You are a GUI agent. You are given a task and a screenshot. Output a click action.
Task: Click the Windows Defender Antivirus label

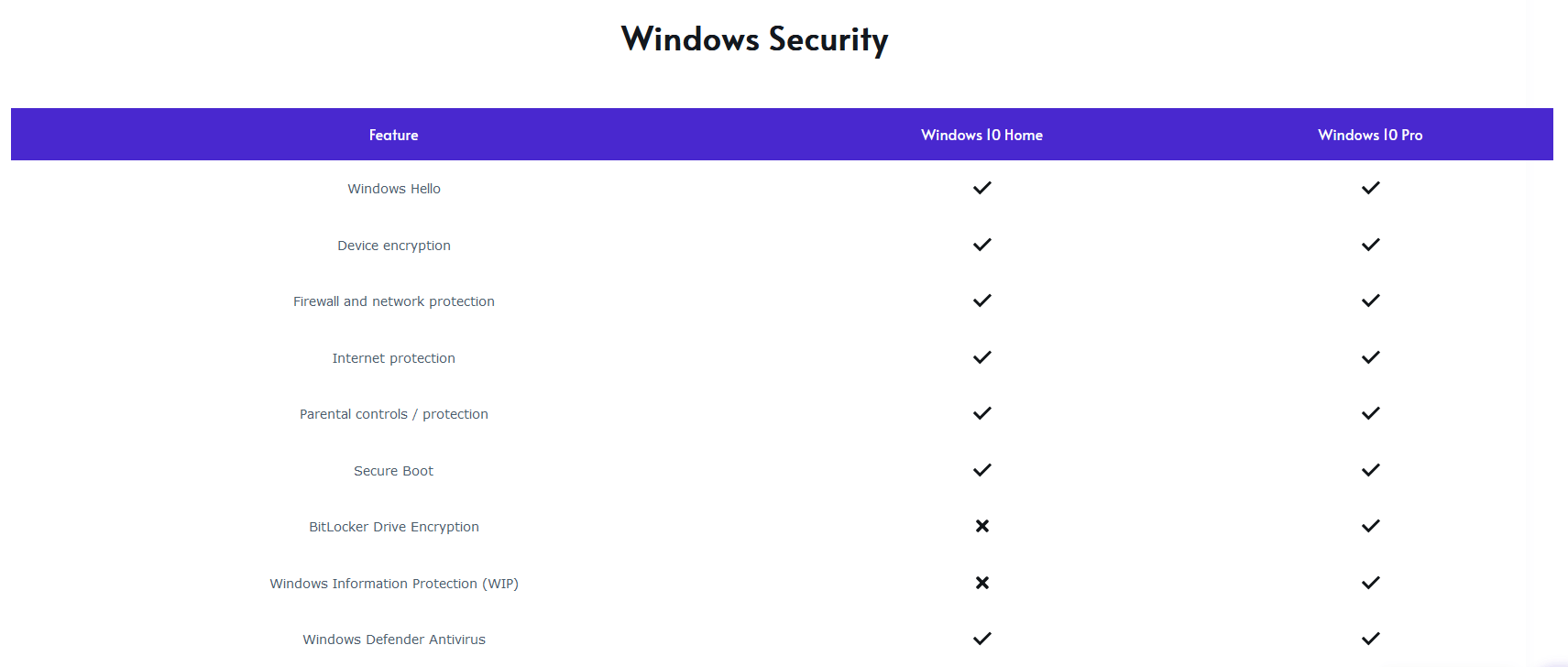tap(394, 640)
